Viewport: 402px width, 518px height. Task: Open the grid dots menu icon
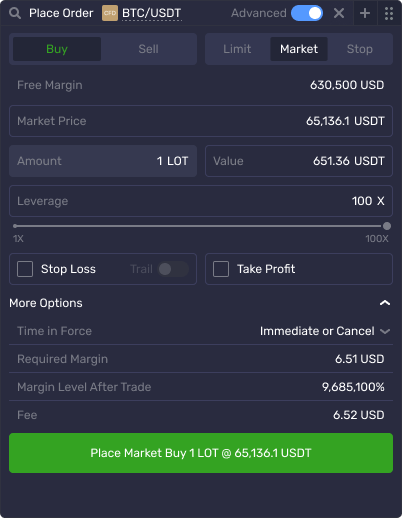pos(389,13)
